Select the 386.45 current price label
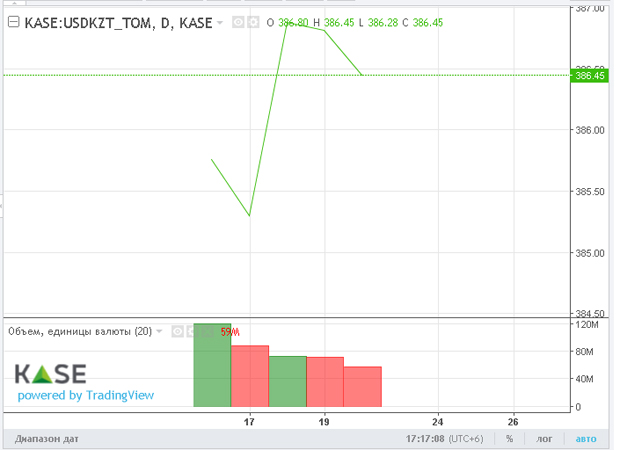Viewport: 620px width, 450px height. pos(589,76)
